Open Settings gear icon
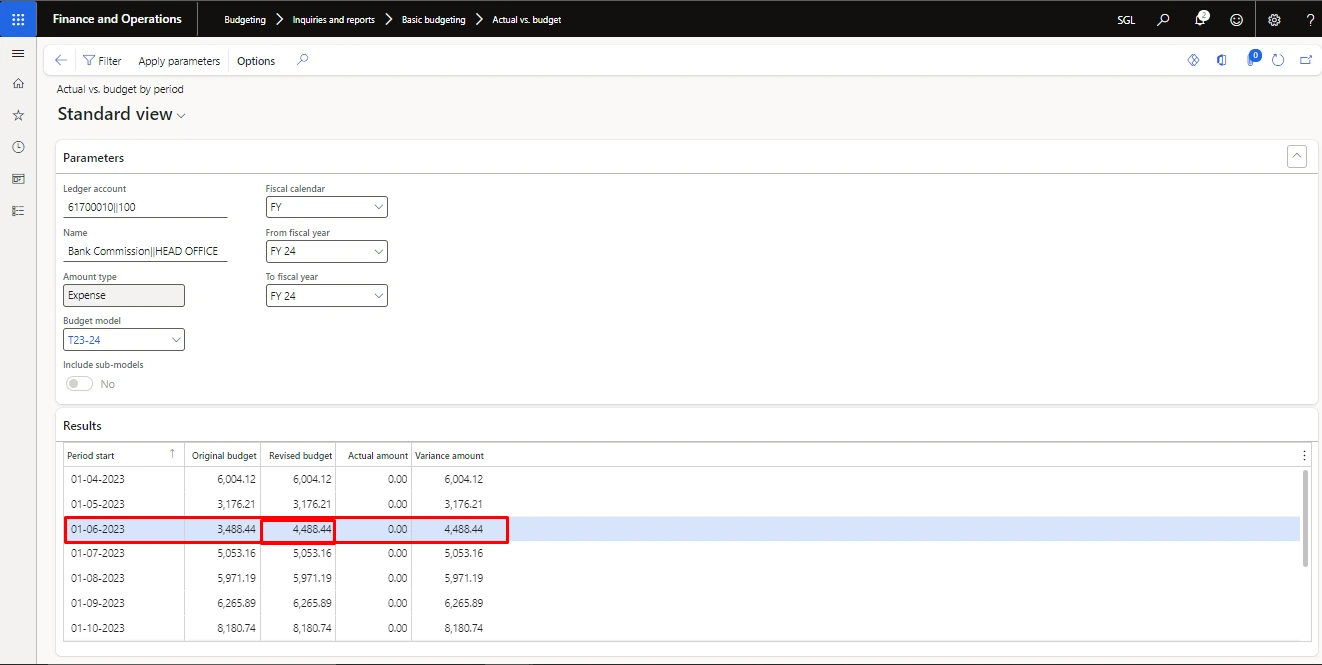Viewport: 1322px width, 665px height. [1274, 19]
